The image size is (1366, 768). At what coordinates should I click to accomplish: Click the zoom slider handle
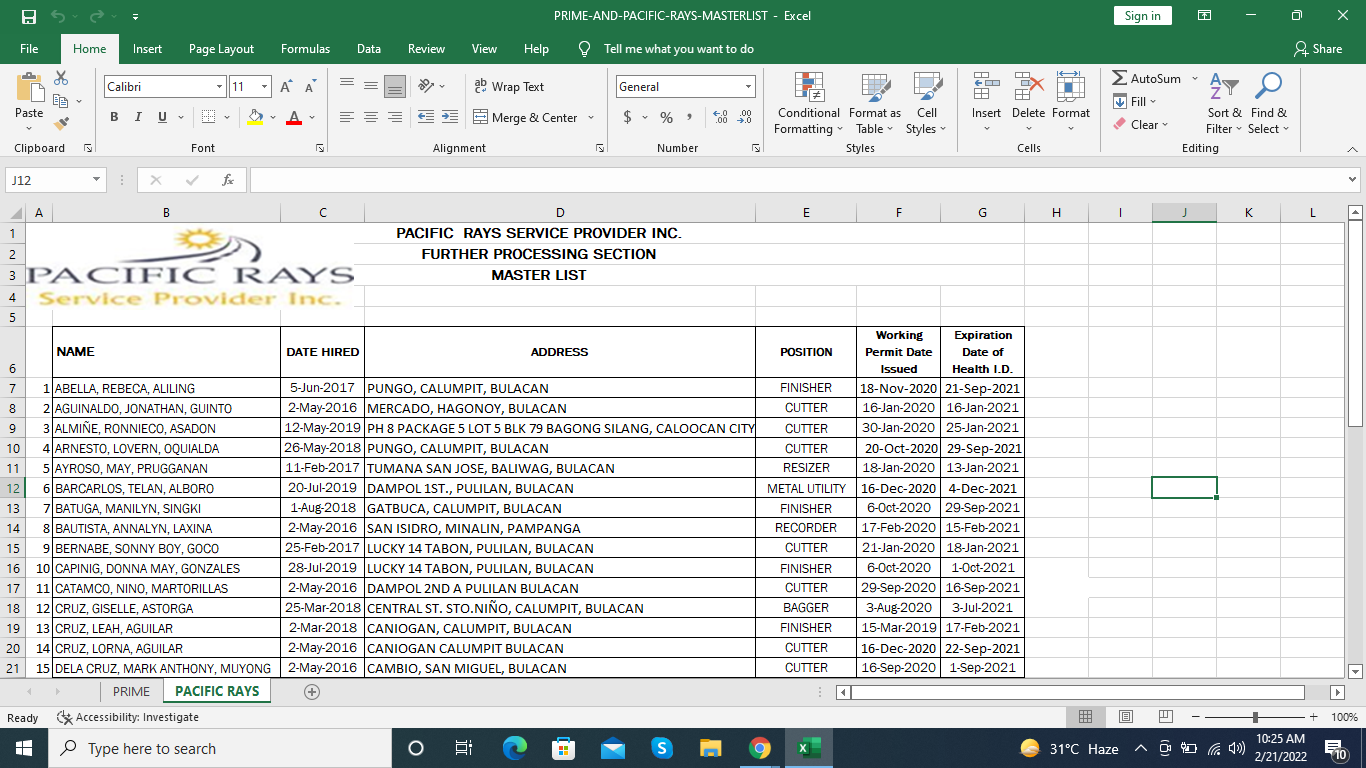point(1255,717)
